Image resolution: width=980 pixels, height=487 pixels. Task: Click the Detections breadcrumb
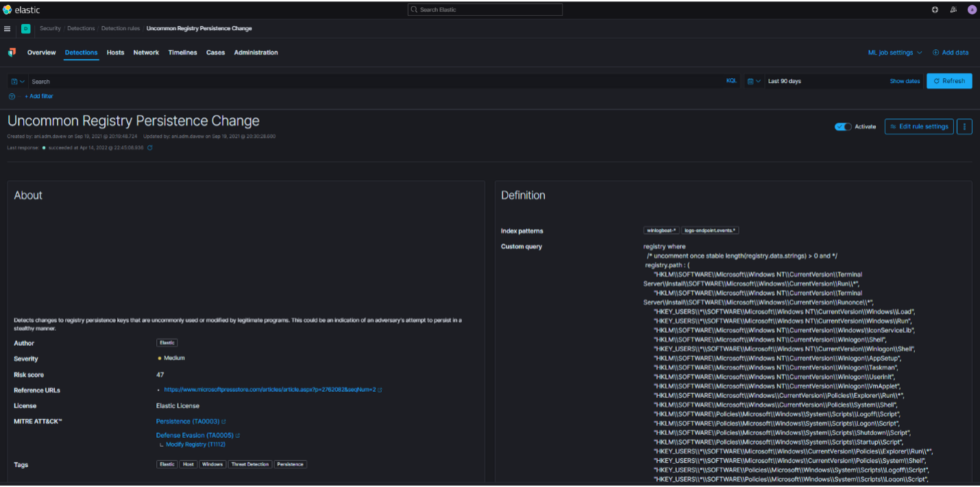pos(81,29)
